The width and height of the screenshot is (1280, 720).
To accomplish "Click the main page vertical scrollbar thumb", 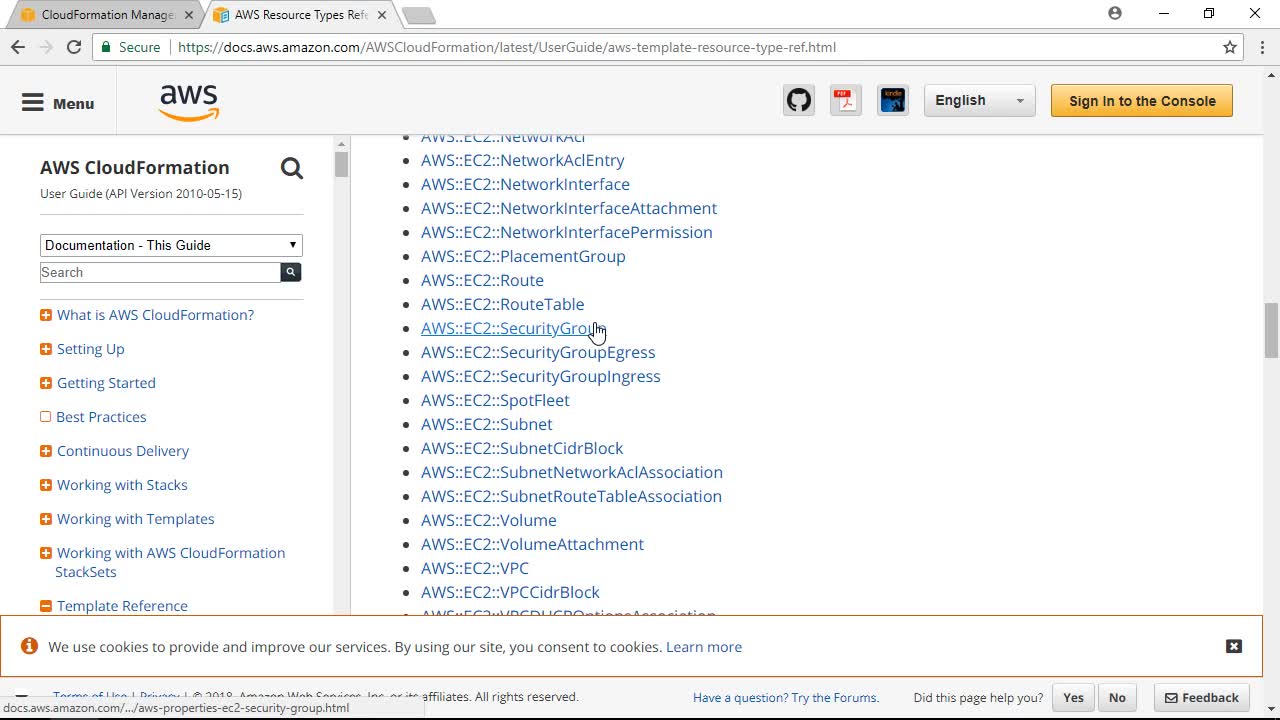I will (x=1271, y=330).
